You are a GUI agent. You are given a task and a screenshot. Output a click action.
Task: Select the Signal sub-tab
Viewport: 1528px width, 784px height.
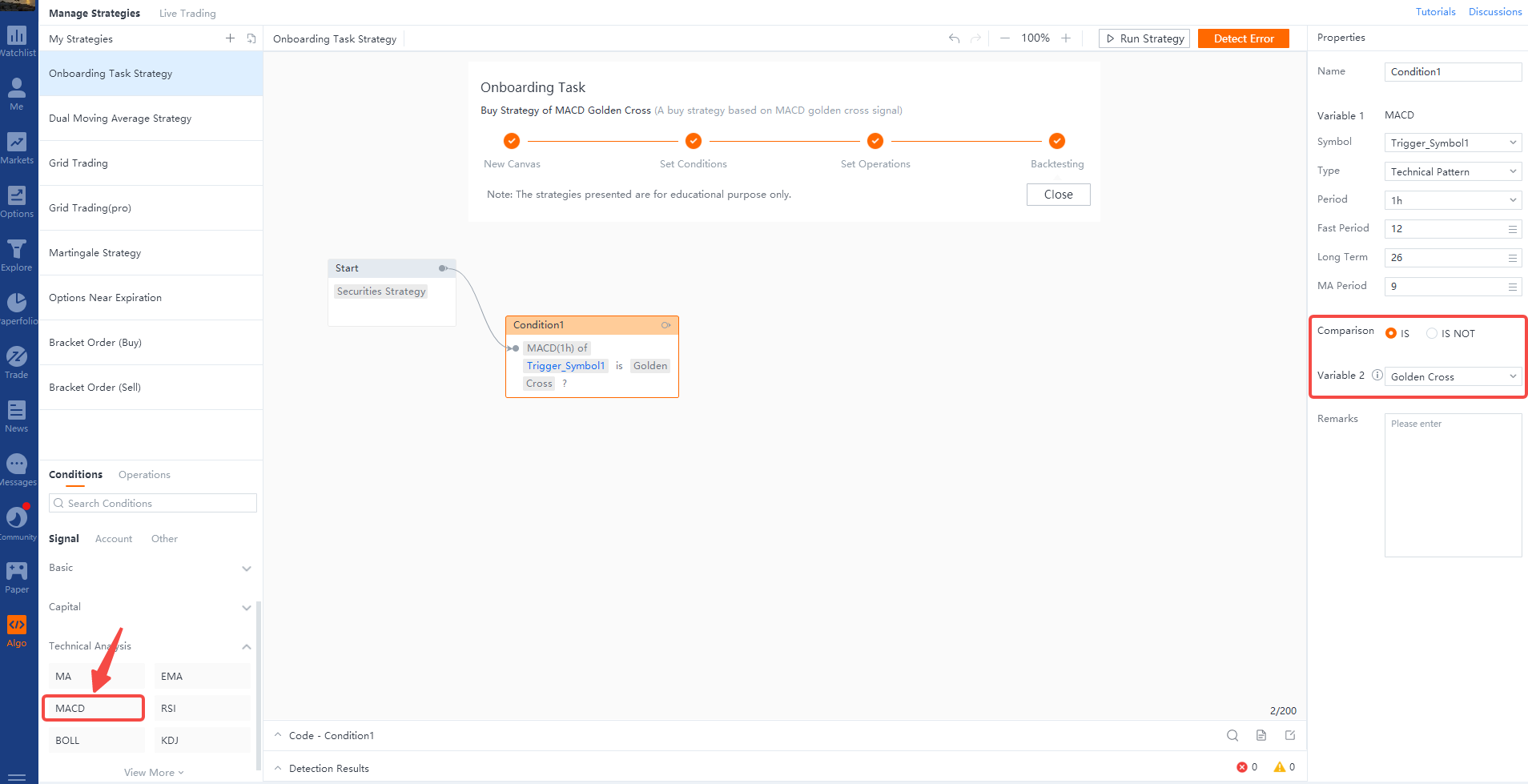pos(64,538)
